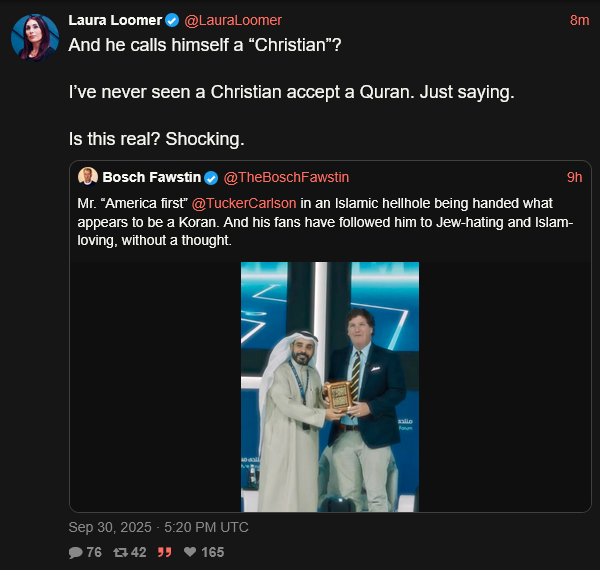The image size is (600, 570).
Task: Click the 165 likes count
Action: coord(212,552)
